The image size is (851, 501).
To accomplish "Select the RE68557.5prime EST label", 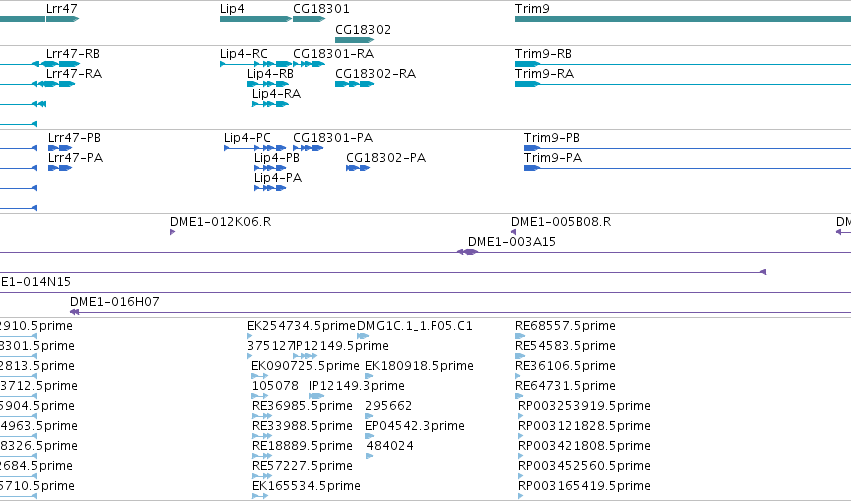I will (565, 326).
